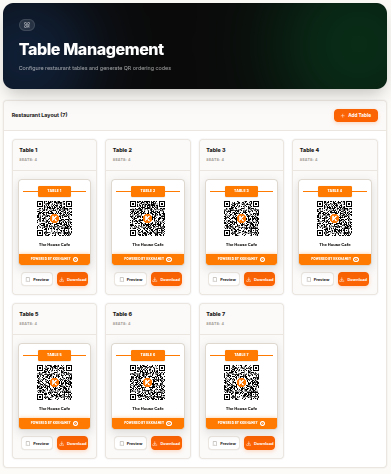Preview the Table 2 QR card
The image size is (391, 474).
tap(131, 279)
